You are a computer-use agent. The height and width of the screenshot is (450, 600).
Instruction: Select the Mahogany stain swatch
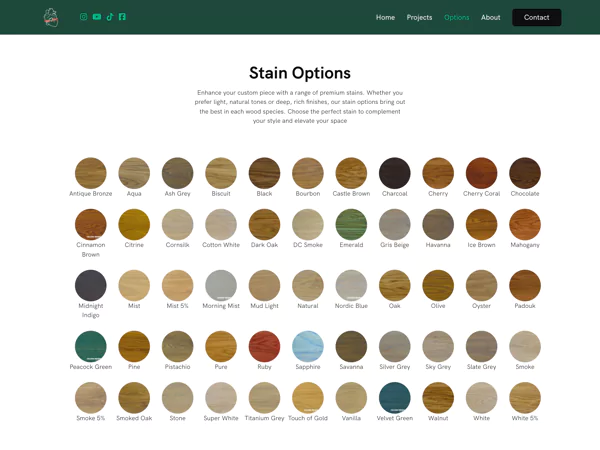(525, 224)
